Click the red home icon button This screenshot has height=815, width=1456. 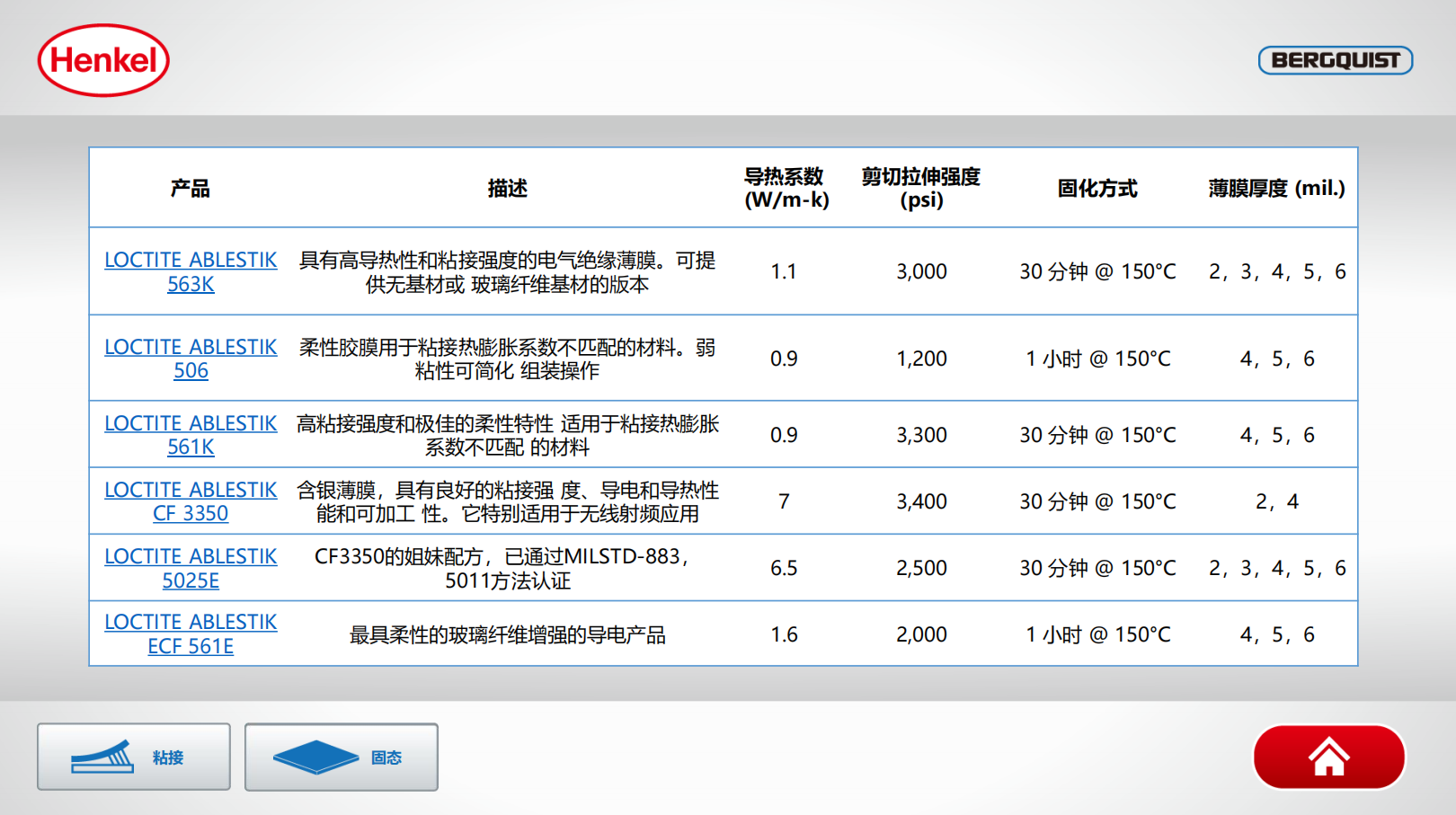[1328, 757]
